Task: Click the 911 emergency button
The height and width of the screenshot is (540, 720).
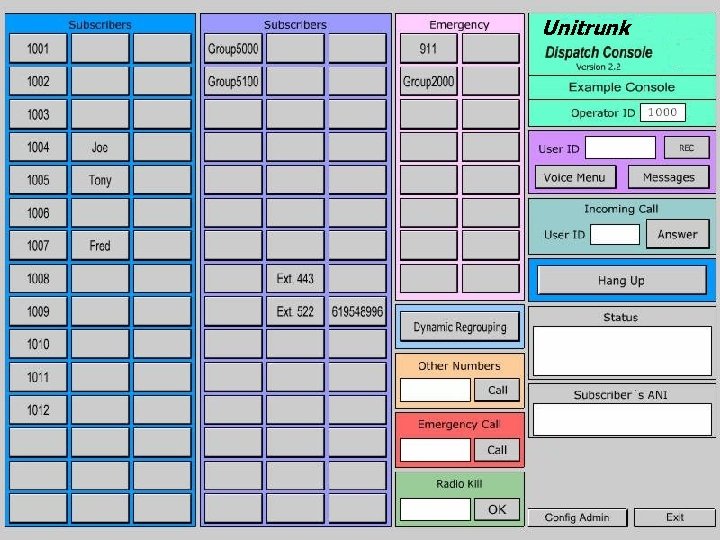Action: (x=428, y=48)
